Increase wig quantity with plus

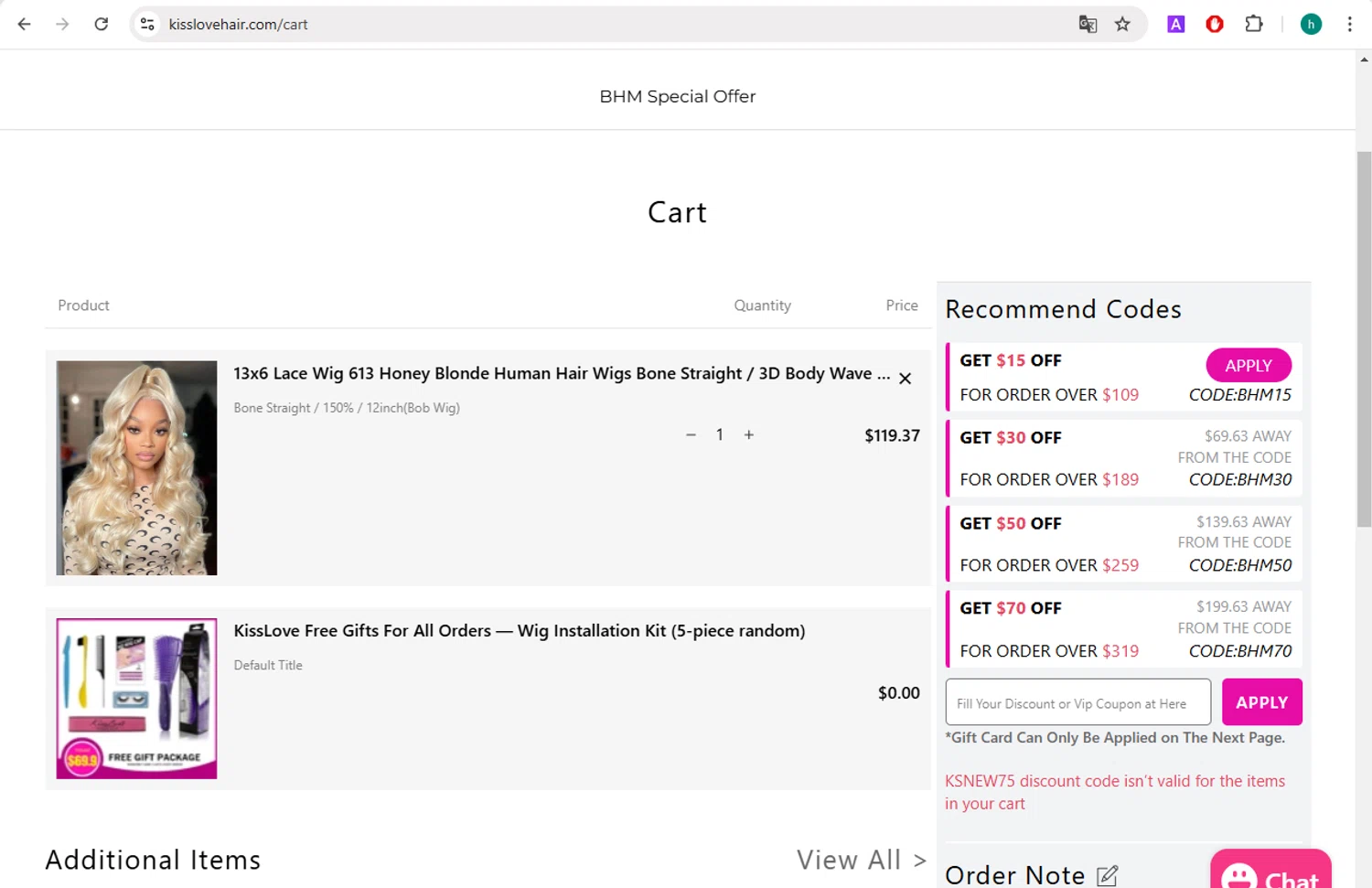click(749, 435)
